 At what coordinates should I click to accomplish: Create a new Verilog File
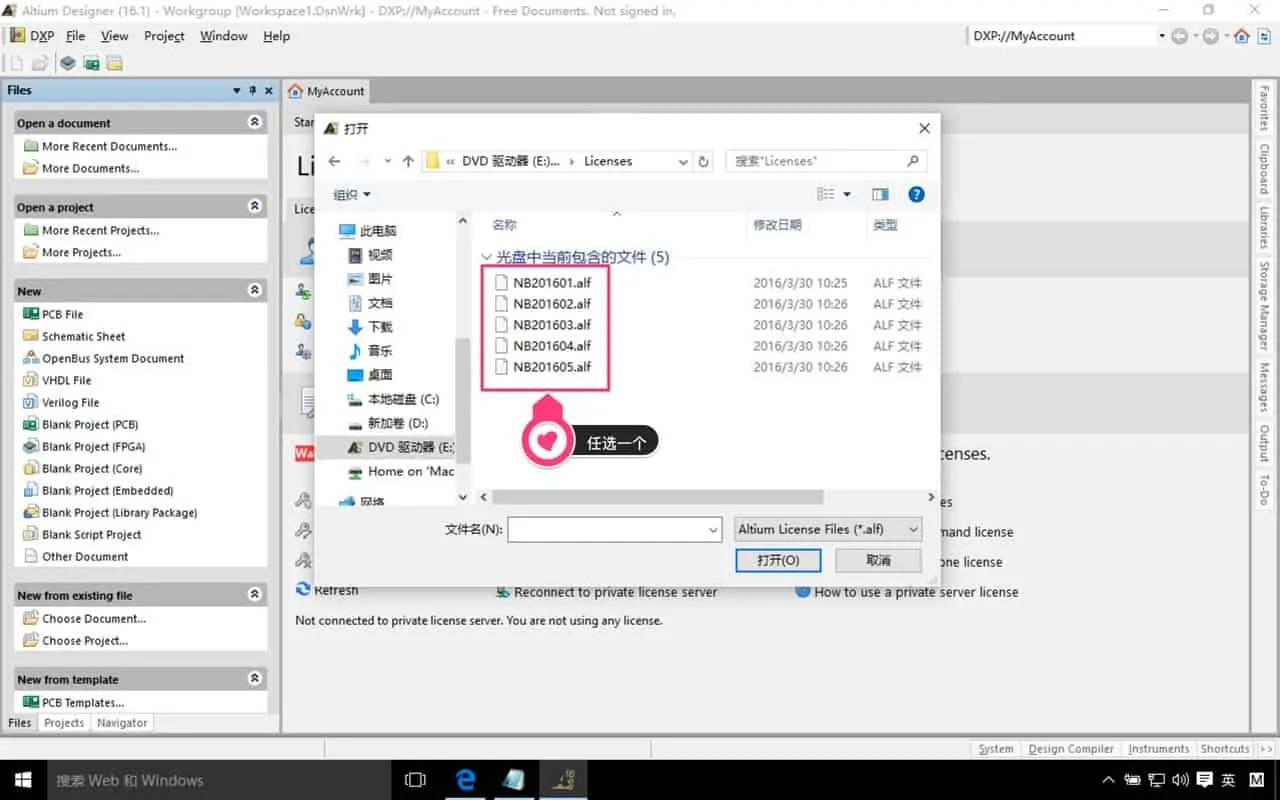[70, 402]
